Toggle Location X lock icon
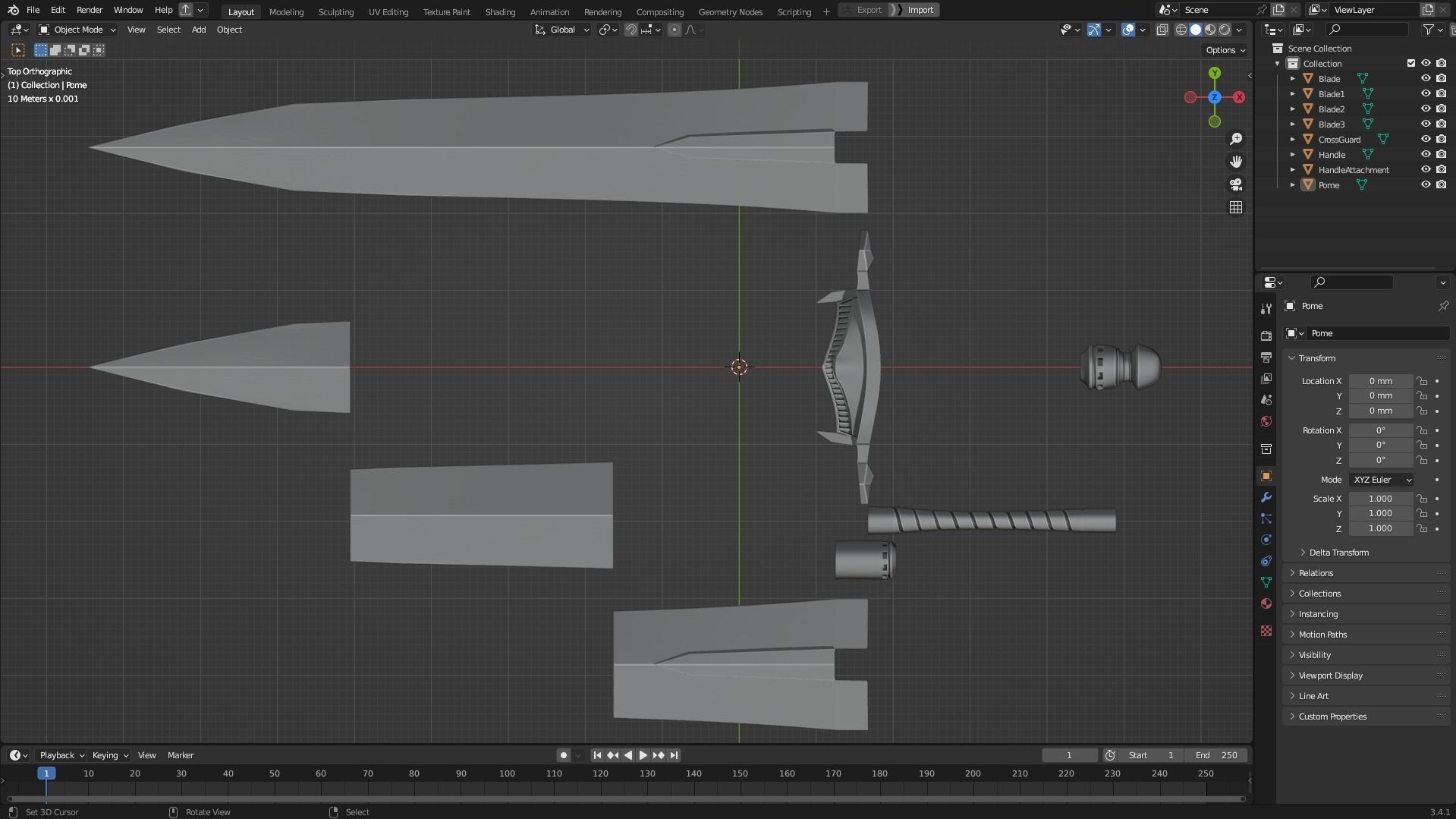This screenshot has height=819, width=1456. point(1422,381)
